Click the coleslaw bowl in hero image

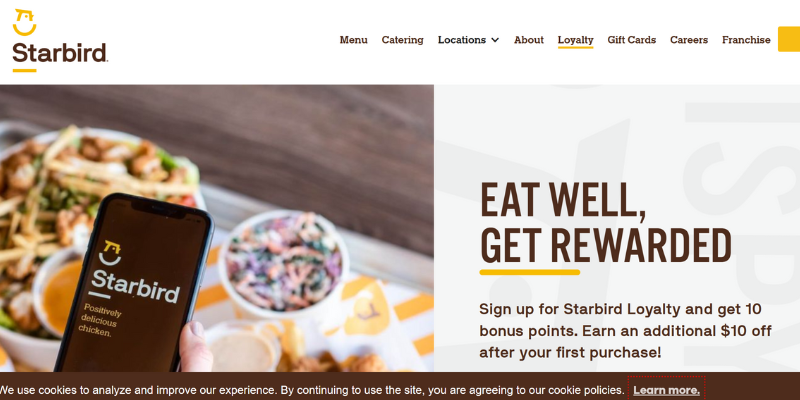(284, 262)
